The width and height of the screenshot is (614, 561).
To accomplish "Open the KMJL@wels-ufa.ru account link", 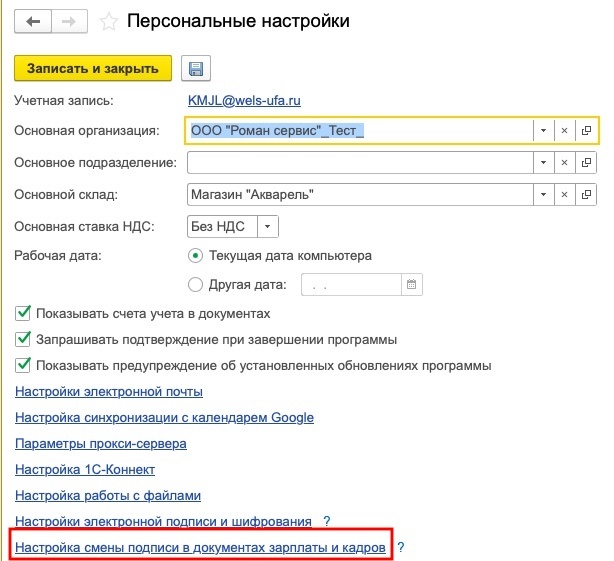I will 244,101.
